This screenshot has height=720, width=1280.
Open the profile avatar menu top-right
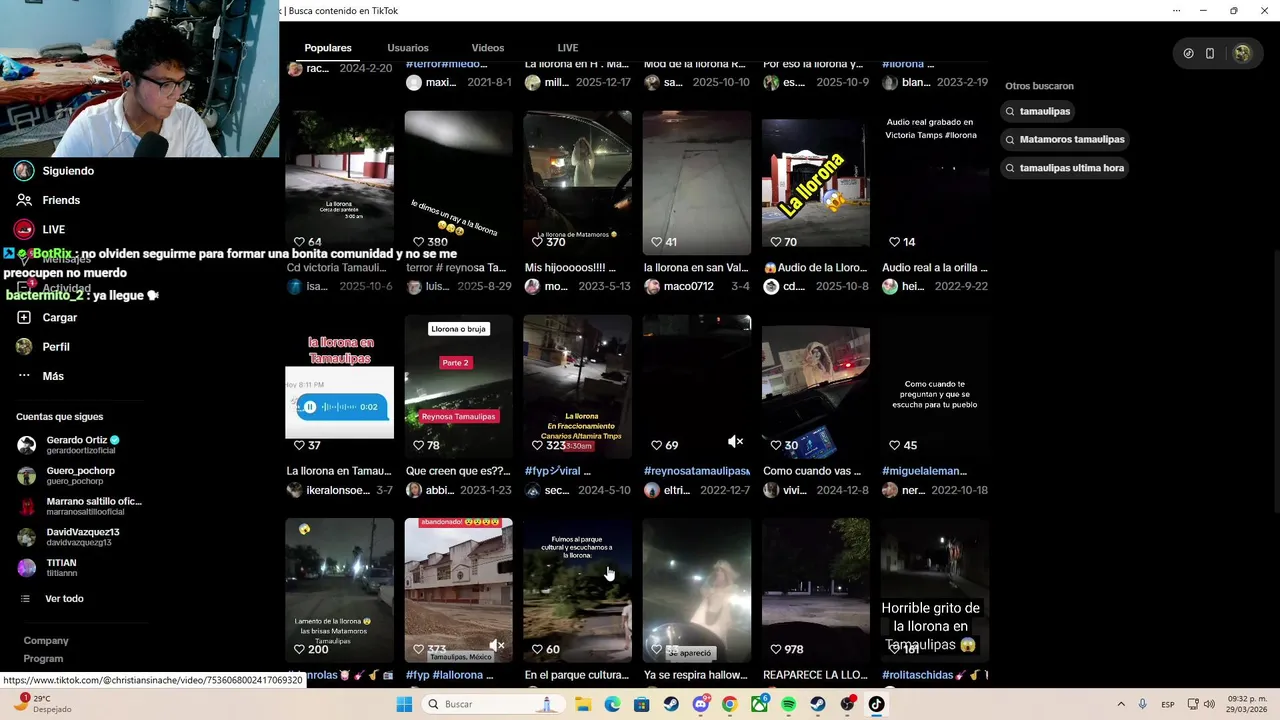1242,54
